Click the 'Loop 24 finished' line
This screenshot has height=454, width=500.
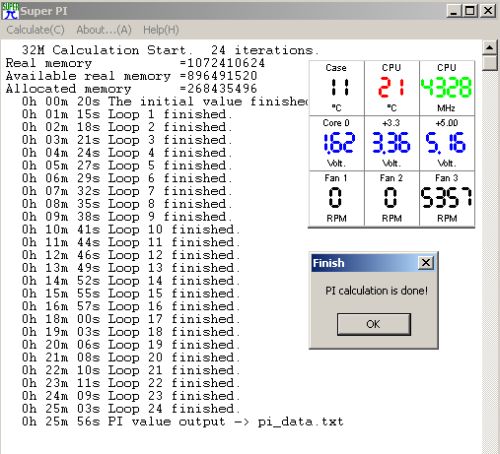(x=131, y=409)
